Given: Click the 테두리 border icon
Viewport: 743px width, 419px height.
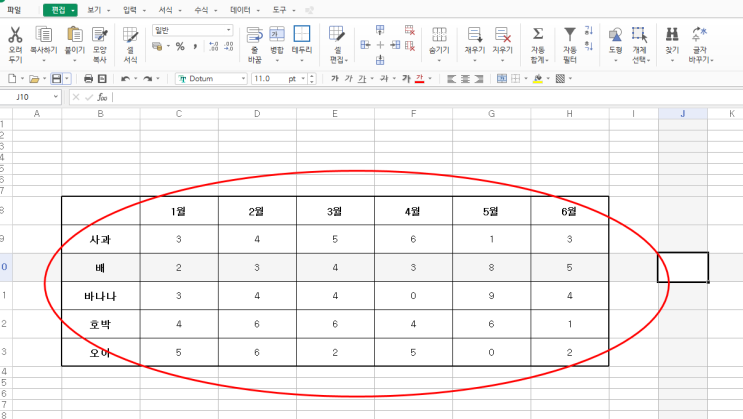Looking at the screenshot, I should 302,34.
